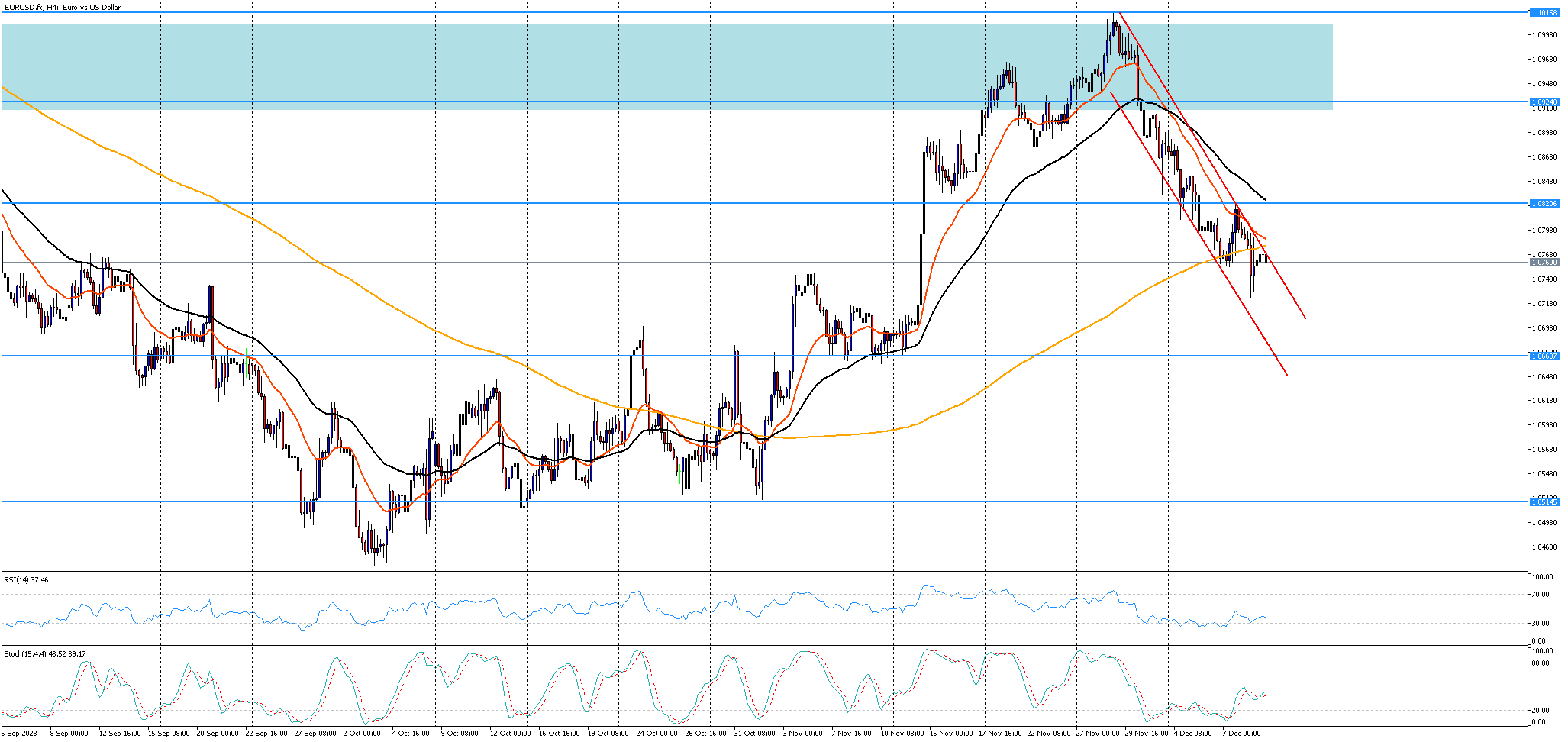Select the 1.06637 horizontal level tag
Viewport: 1568px width, 742px height.
pos(1544,356)
